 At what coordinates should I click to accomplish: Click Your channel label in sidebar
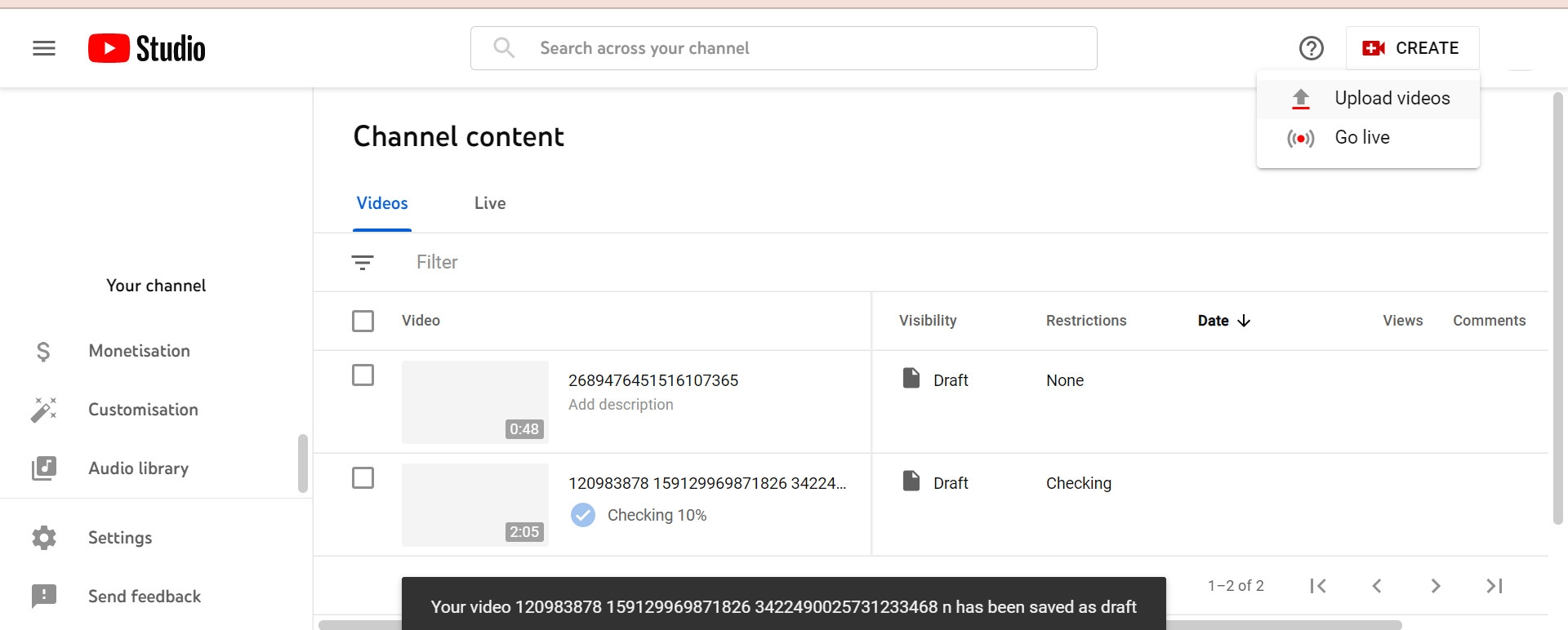156,286
